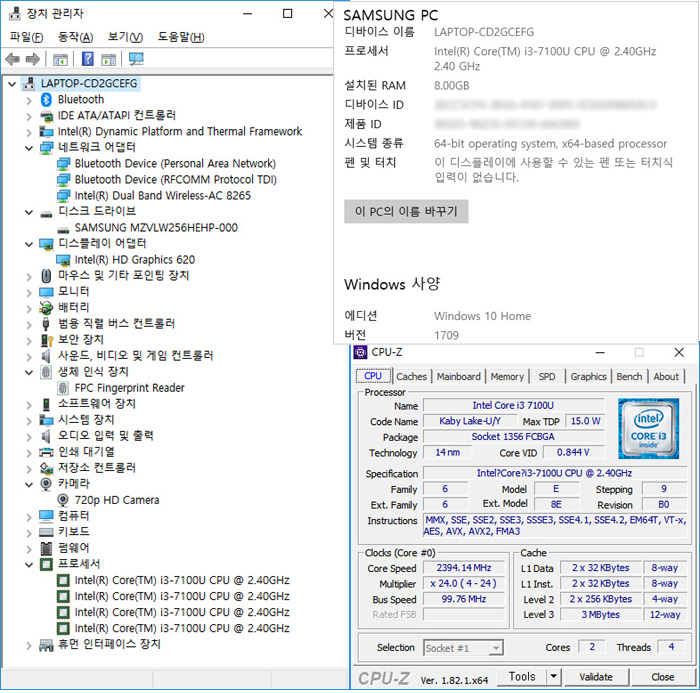Switch to the Caches tab in CPU-Z
This screenshot has width=700, height=693.
[x=411, y=376]
